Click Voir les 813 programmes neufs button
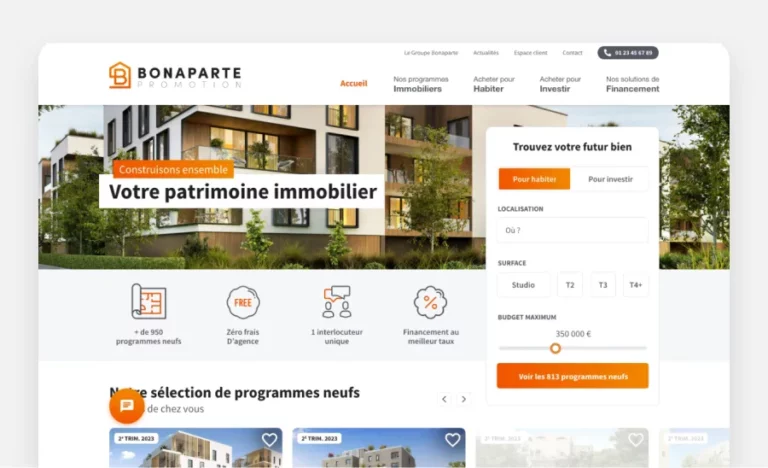768x468 pixels. click(x=573, y=376)
